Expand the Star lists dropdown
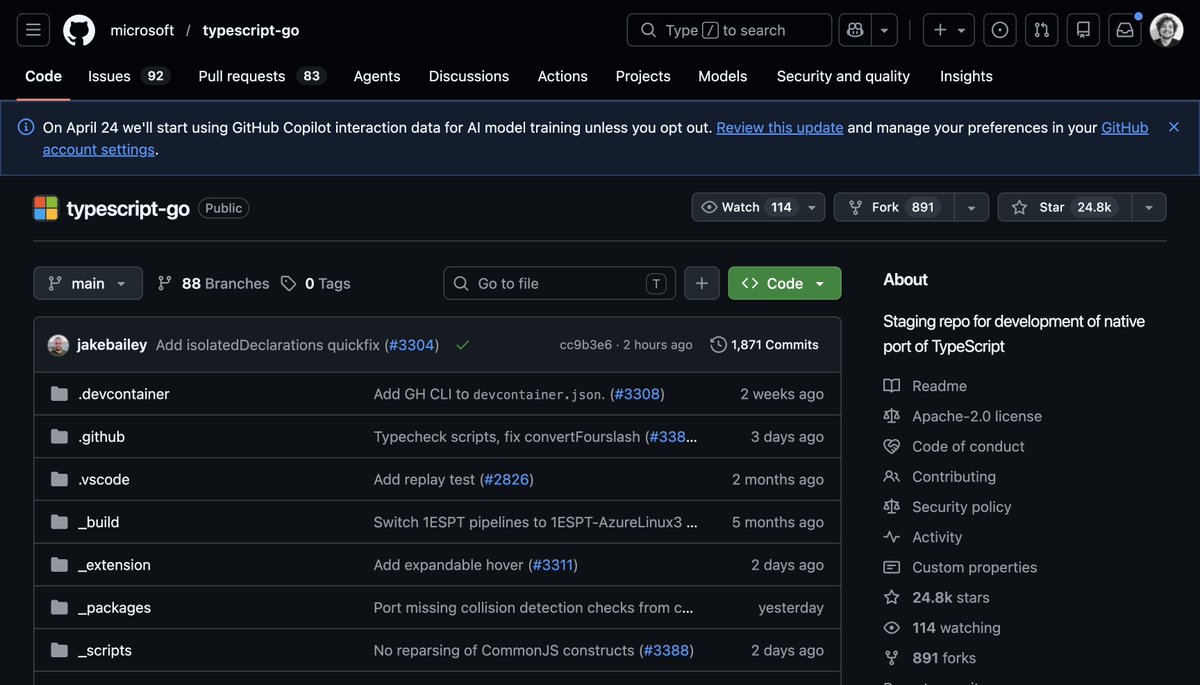The width and height of the screenshot is (1200, 685). point(1149,207)
